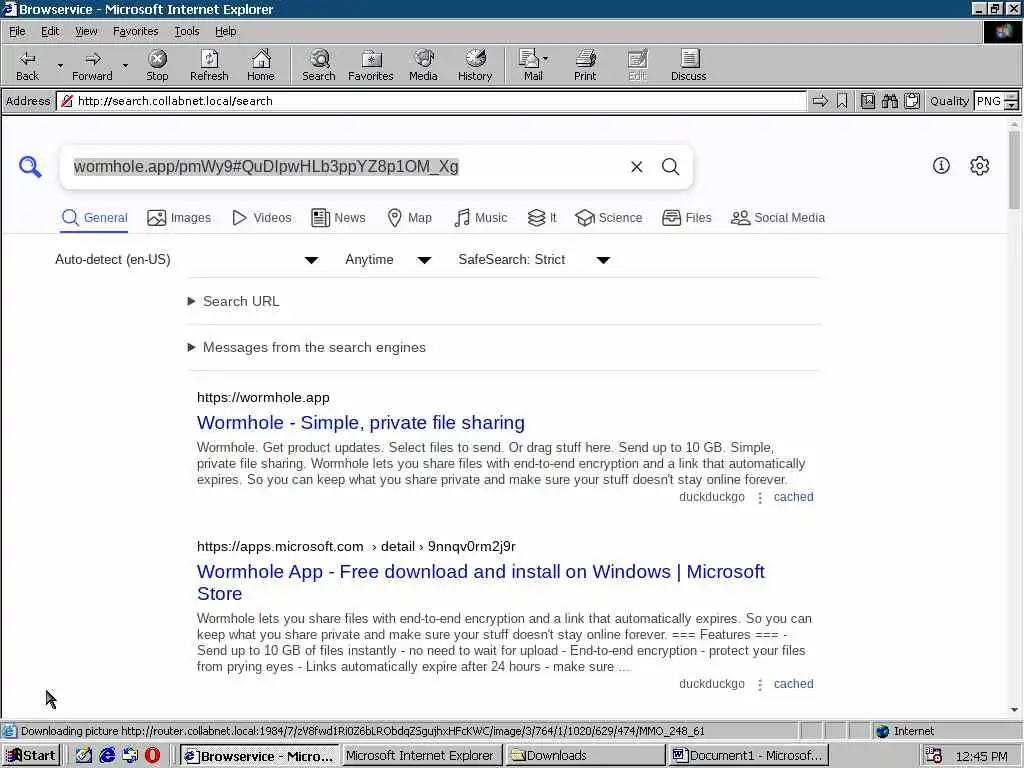Switch to the Videos search tab
Image resolution: width=1024 pixels, height=768 pixels.
262,218
